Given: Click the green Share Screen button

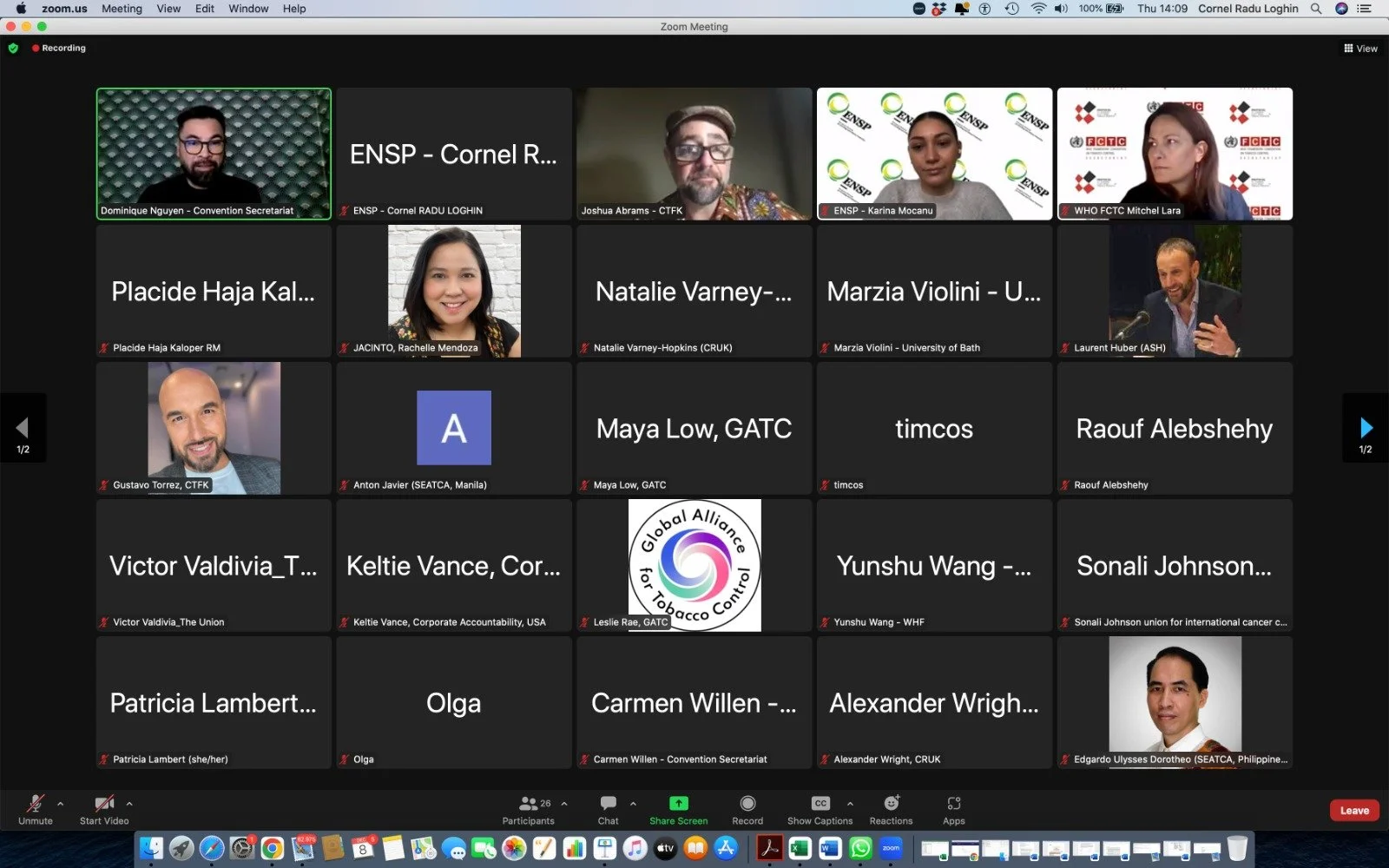Looking at the screenshot, I should pos(679,810).
